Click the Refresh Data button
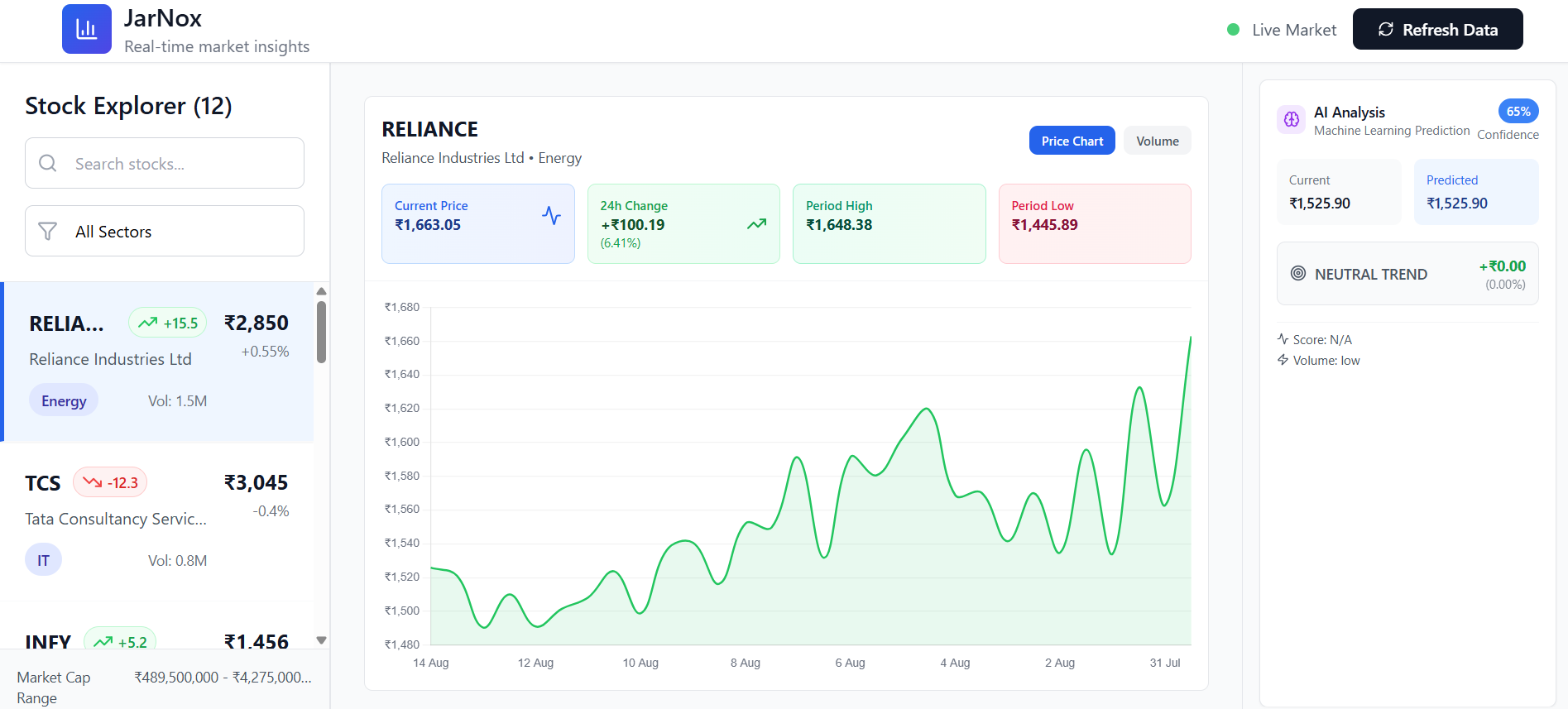This screenshot has height=709, width=1568. click(x=1437, y=30)
